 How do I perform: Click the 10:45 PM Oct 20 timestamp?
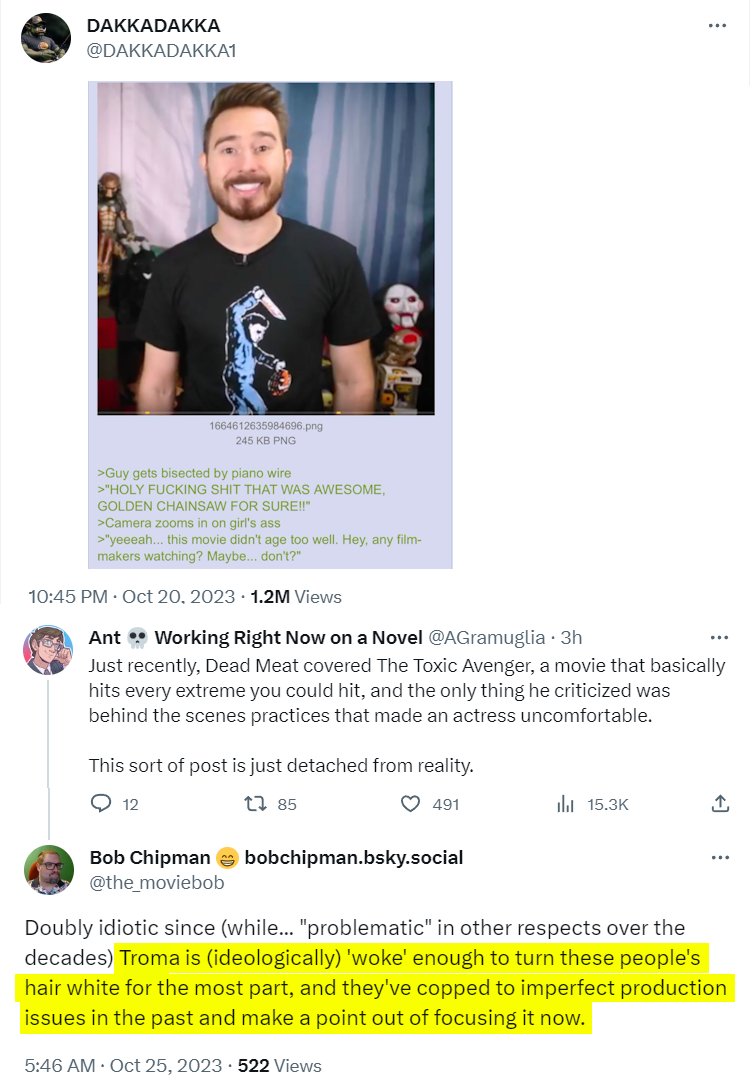(130, 597)
